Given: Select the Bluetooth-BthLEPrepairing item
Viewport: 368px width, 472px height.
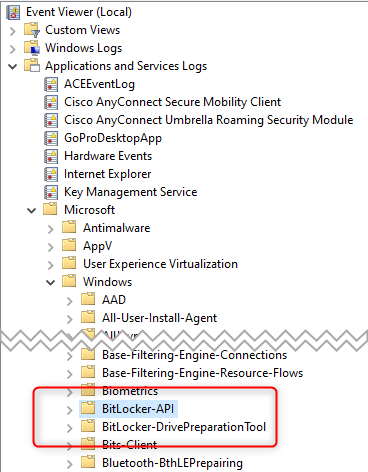Looking at the screenshot, I should (172, 463).
